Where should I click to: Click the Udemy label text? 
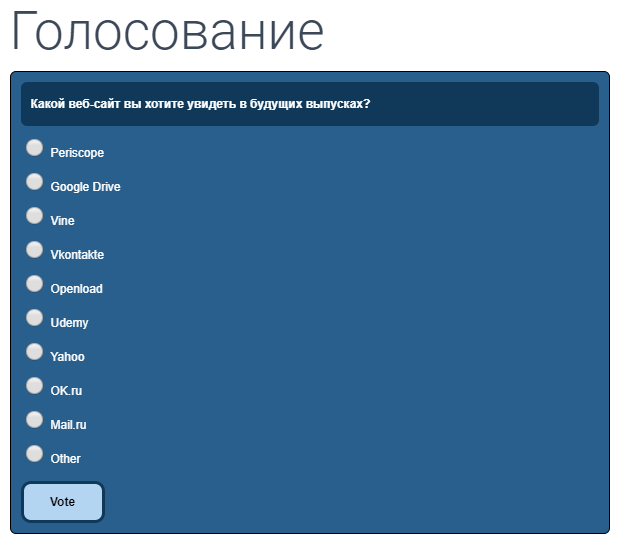[69, 323]
